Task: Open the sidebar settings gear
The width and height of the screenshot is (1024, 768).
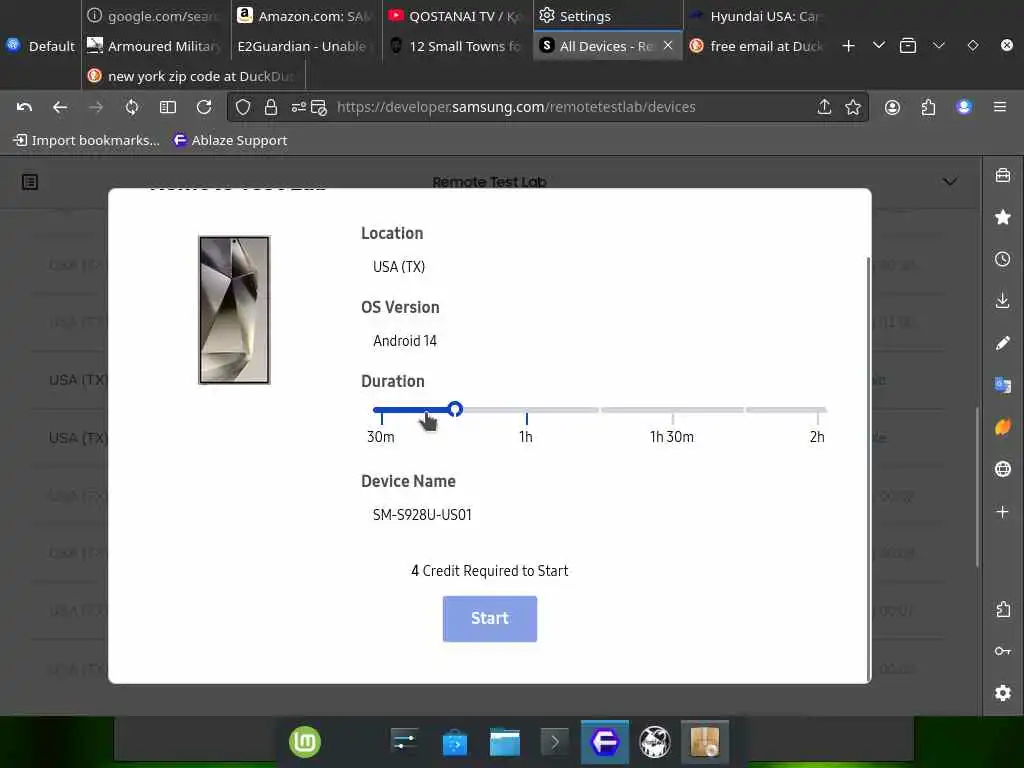Action: [1003, 693]
